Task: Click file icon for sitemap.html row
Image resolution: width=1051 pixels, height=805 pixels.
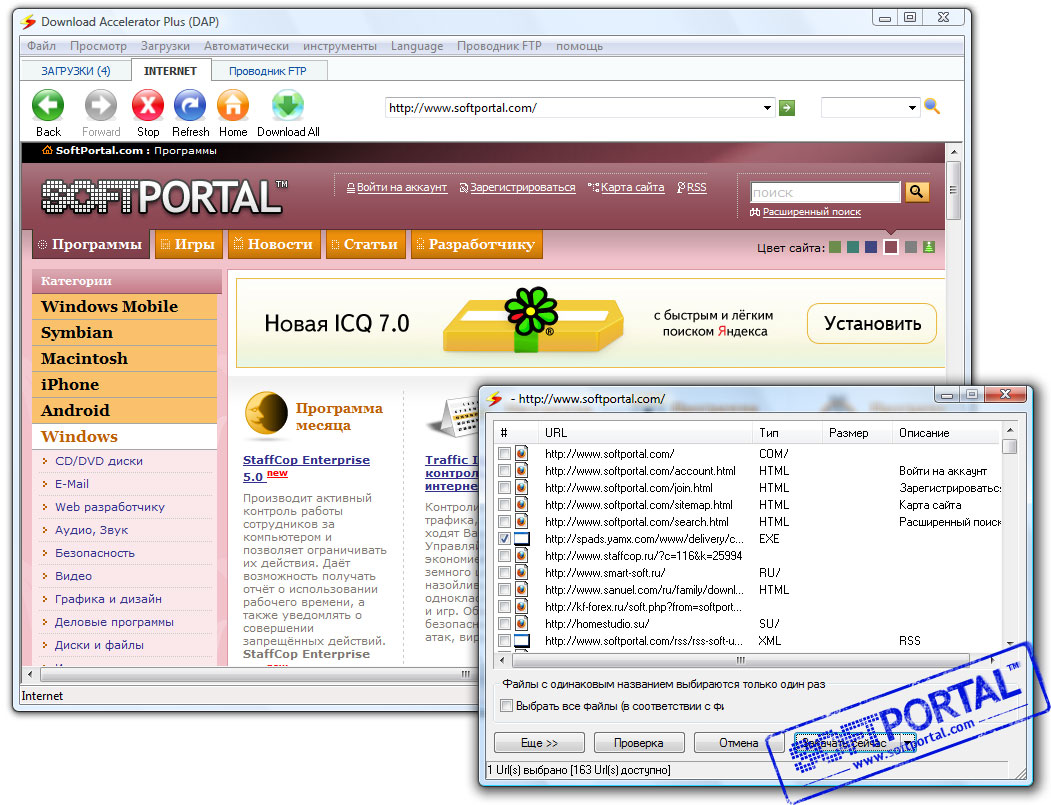Action: [521, 504]
